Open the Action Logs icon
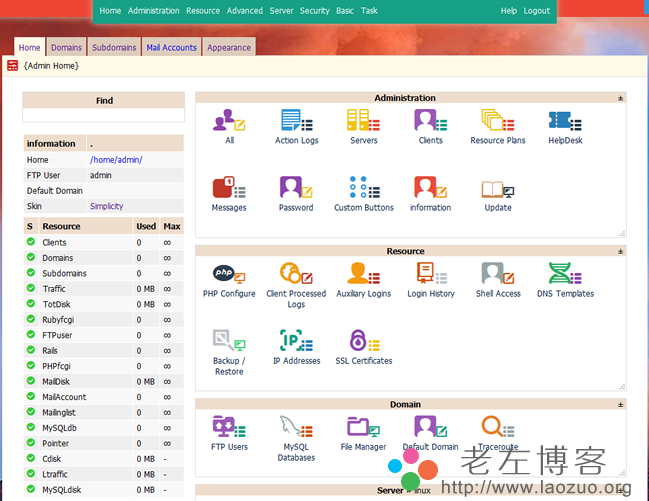The image size is (649, 501). tap(296, 122)
